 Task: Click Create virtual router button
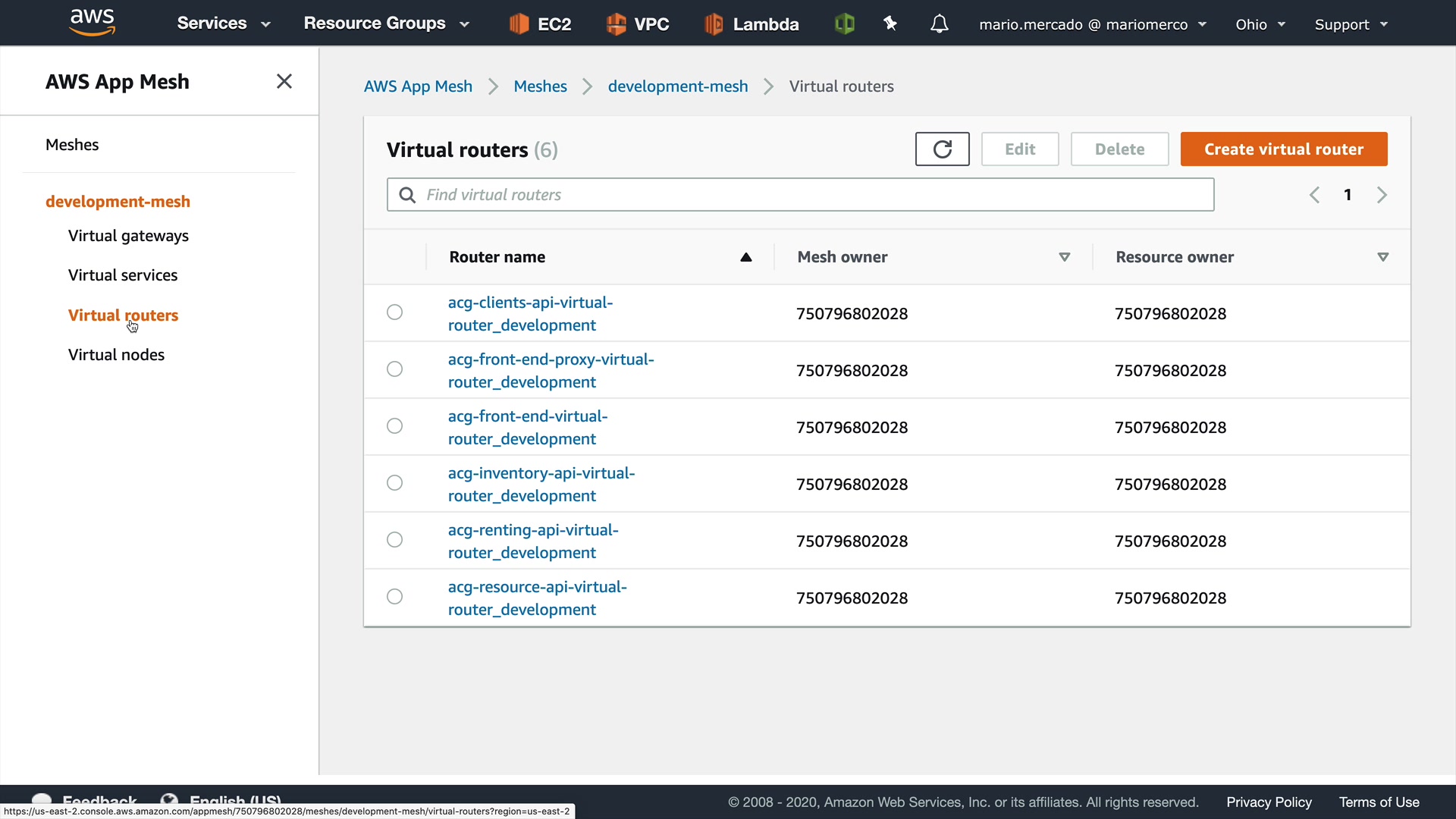point(1283,149)
